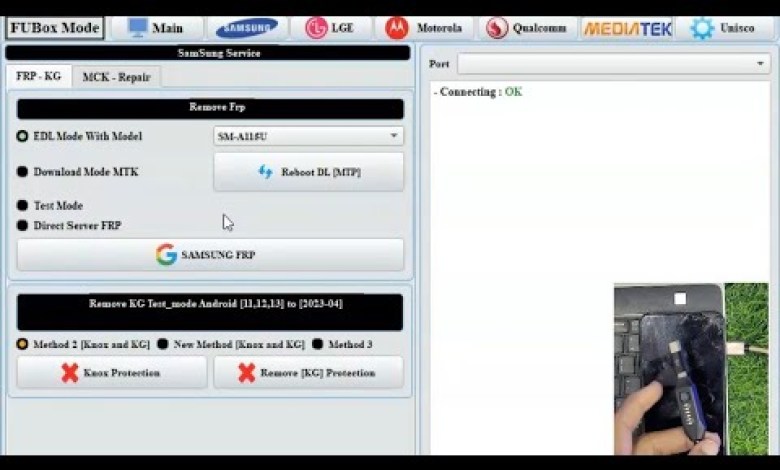Click the Main tab label
The height and width of the screenshot is (470, 780).
167,28
